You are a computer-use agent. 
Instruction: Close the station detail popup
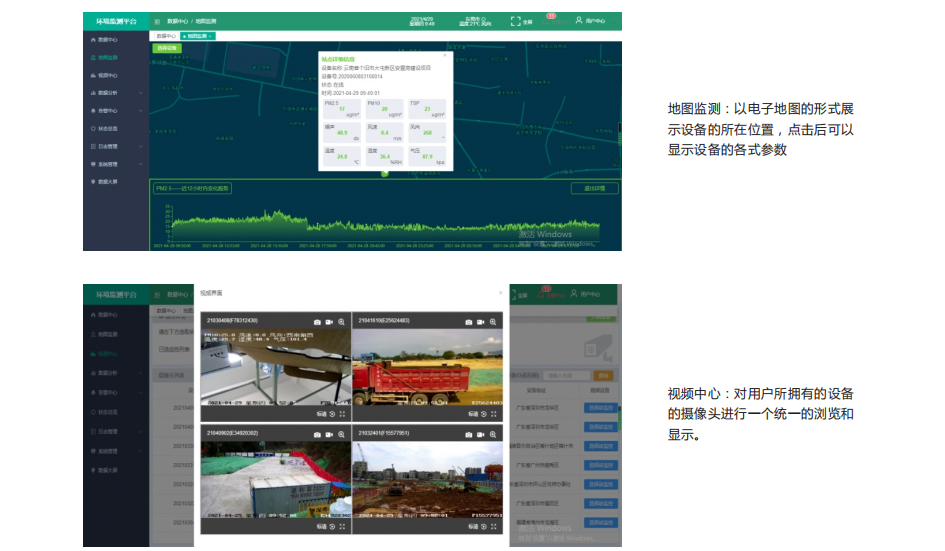pos(445,55)
